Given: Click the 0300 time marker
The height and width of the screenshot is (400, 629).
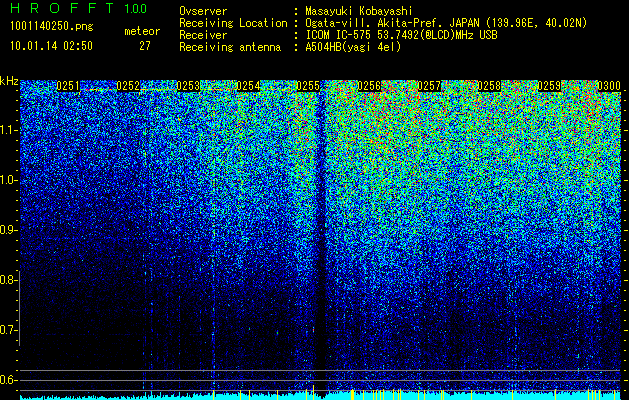Looking at the screenshot, I should (609, 86).
